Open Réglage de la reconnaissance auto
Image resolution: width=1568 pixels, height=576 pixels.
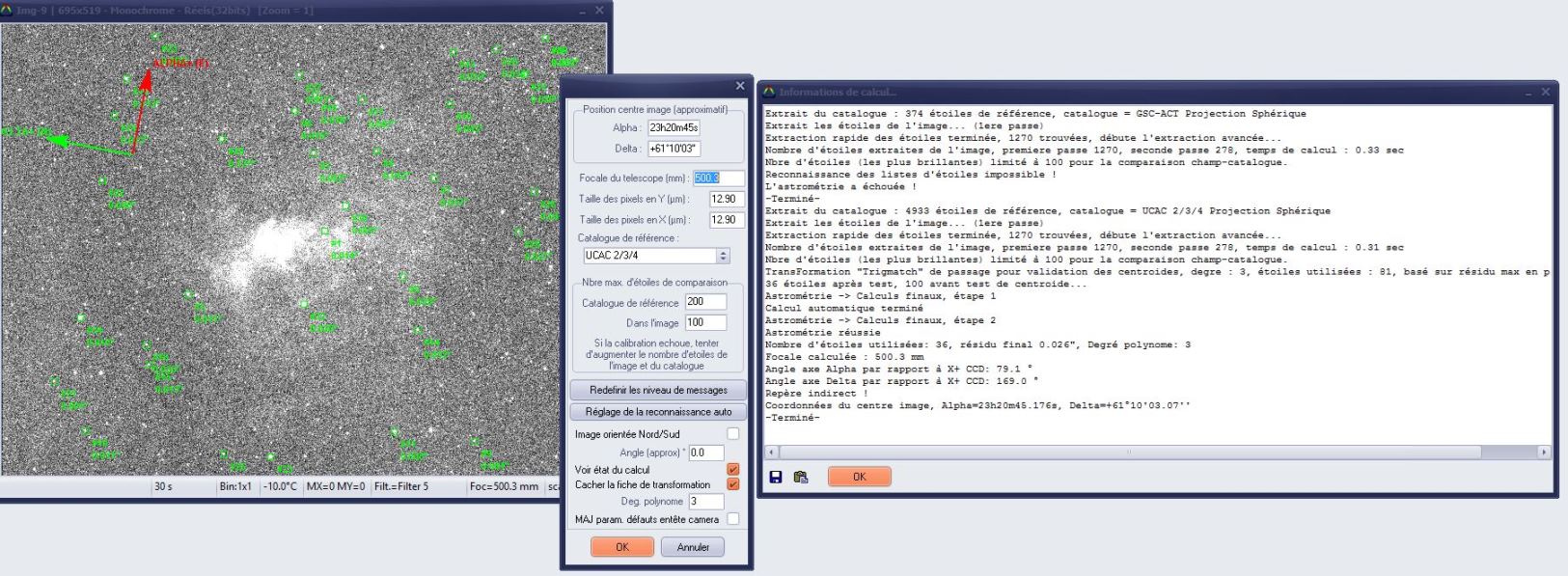(658, 412)
